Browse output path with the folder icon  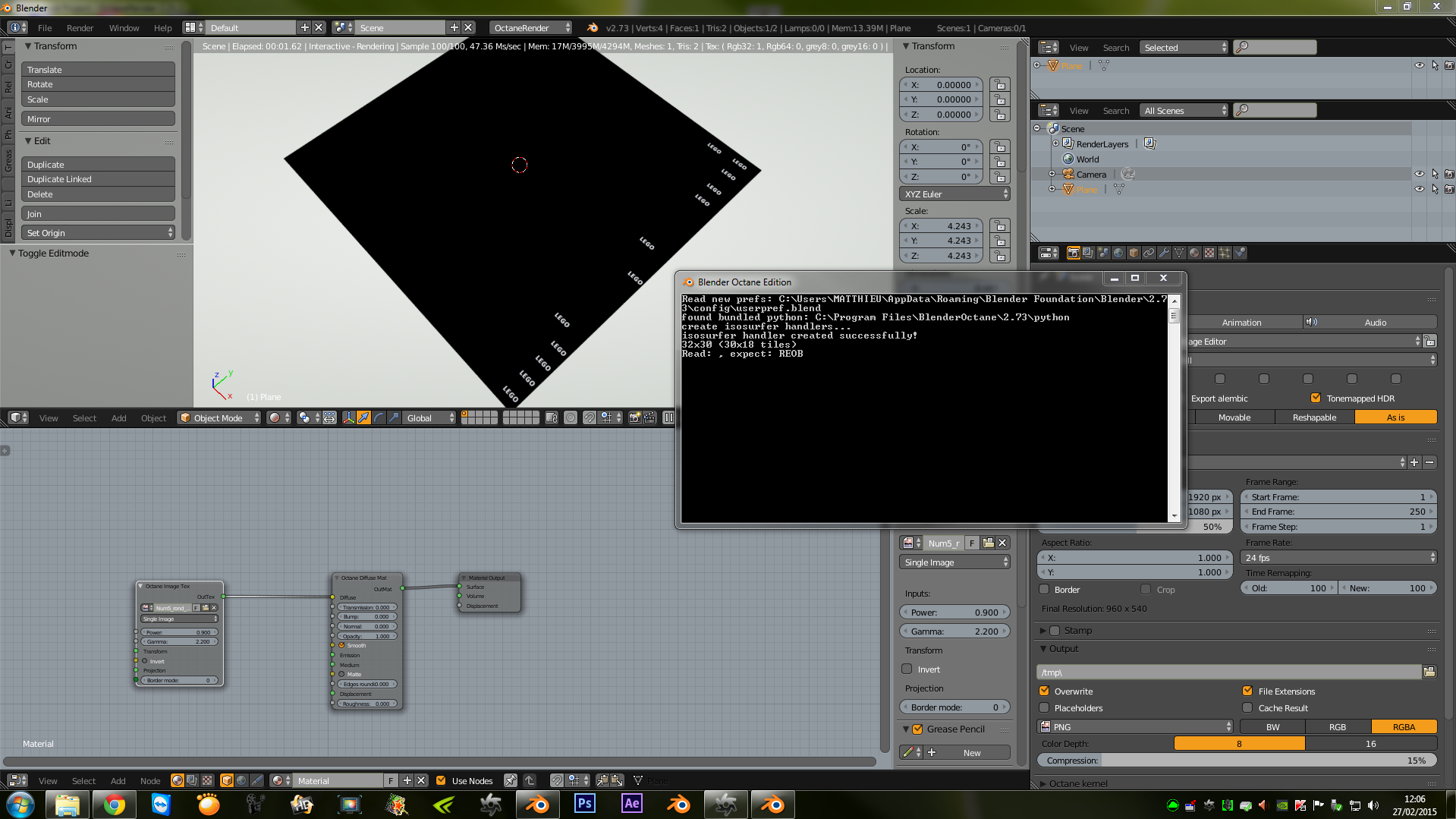point(1429,672)
